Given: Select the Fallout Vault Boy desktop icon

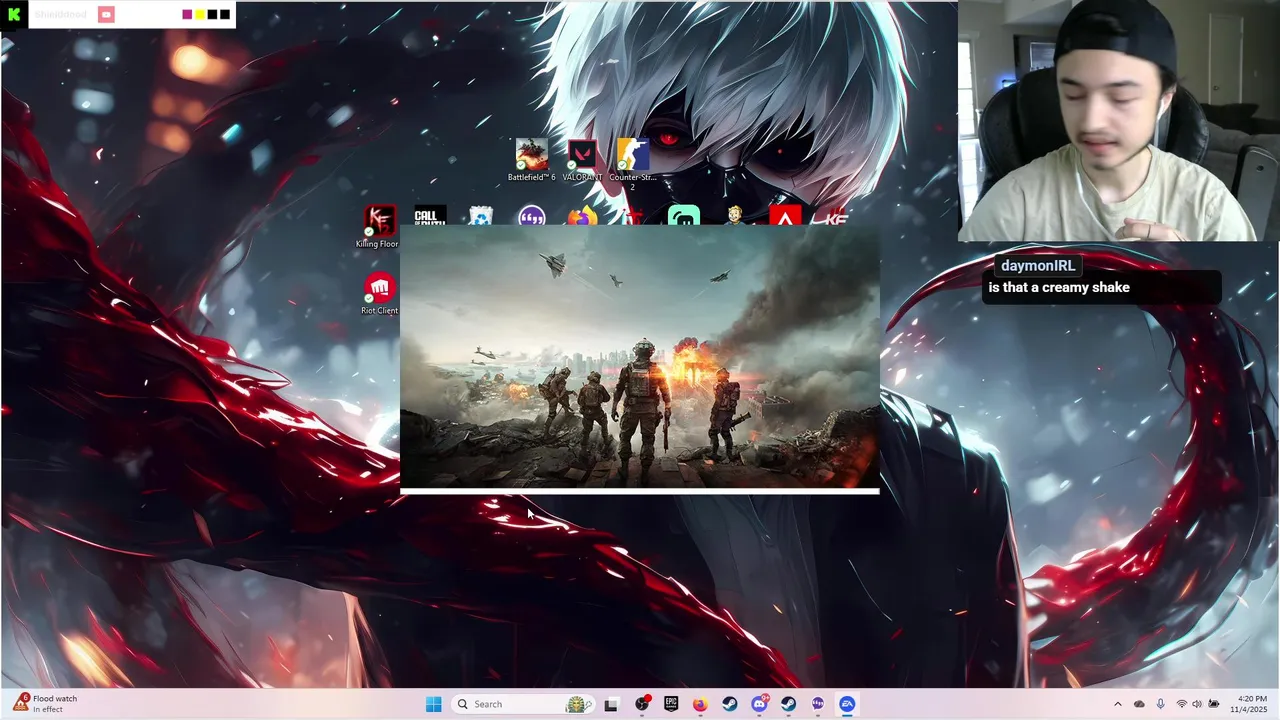Looking at the screenshot, I should point(735,215).
